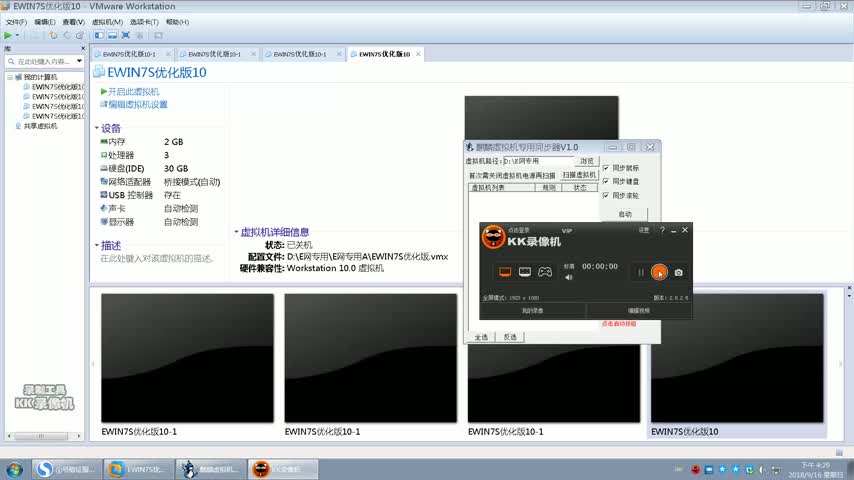Image resolution: width=854 pixels, height=480 pixels.
Task: Click the speaker volume icon in KK录像机
Action: (x=569, y=277)
